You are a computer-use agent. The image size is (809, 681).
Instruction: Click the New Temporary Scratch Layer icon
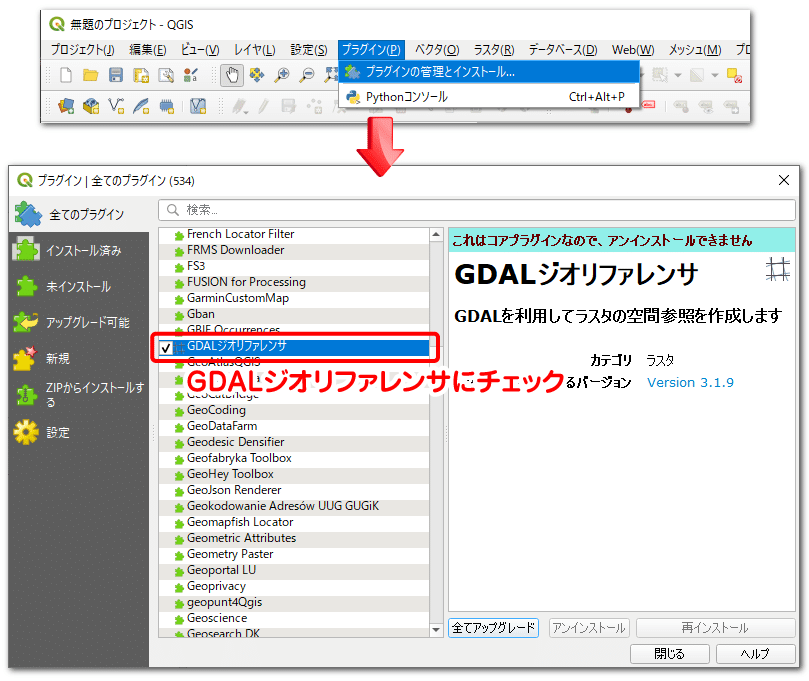click(x=166, y=106)
